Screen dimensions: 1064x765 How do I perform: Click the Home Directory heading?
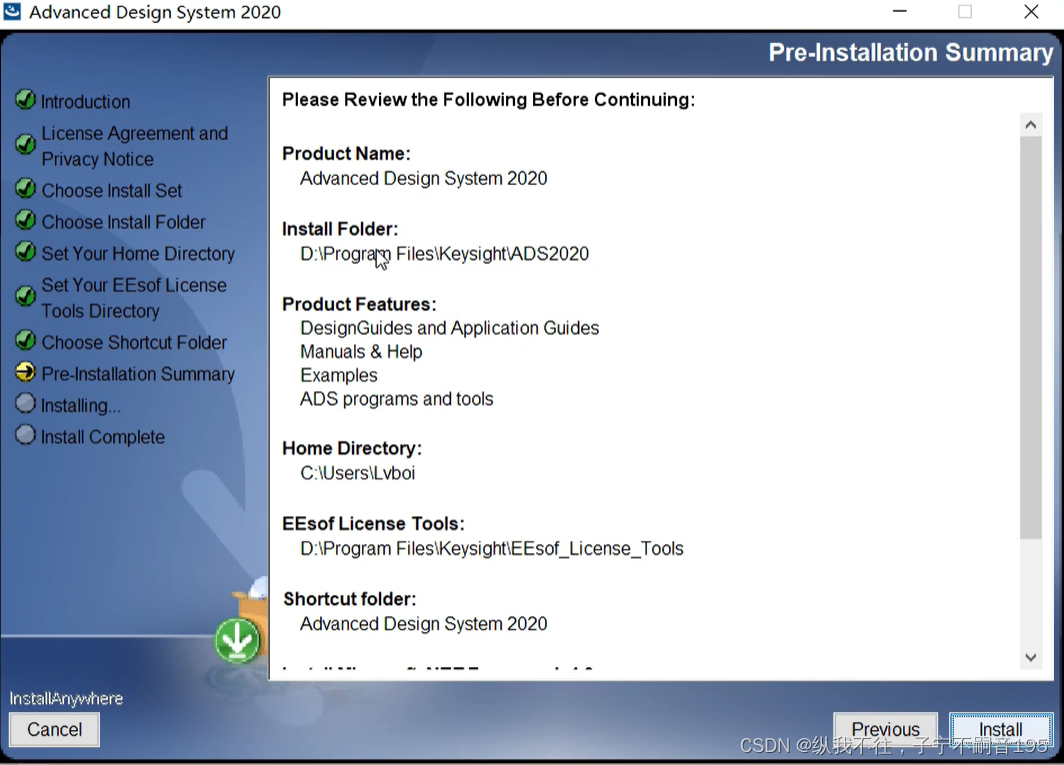(x=352, y=449)
